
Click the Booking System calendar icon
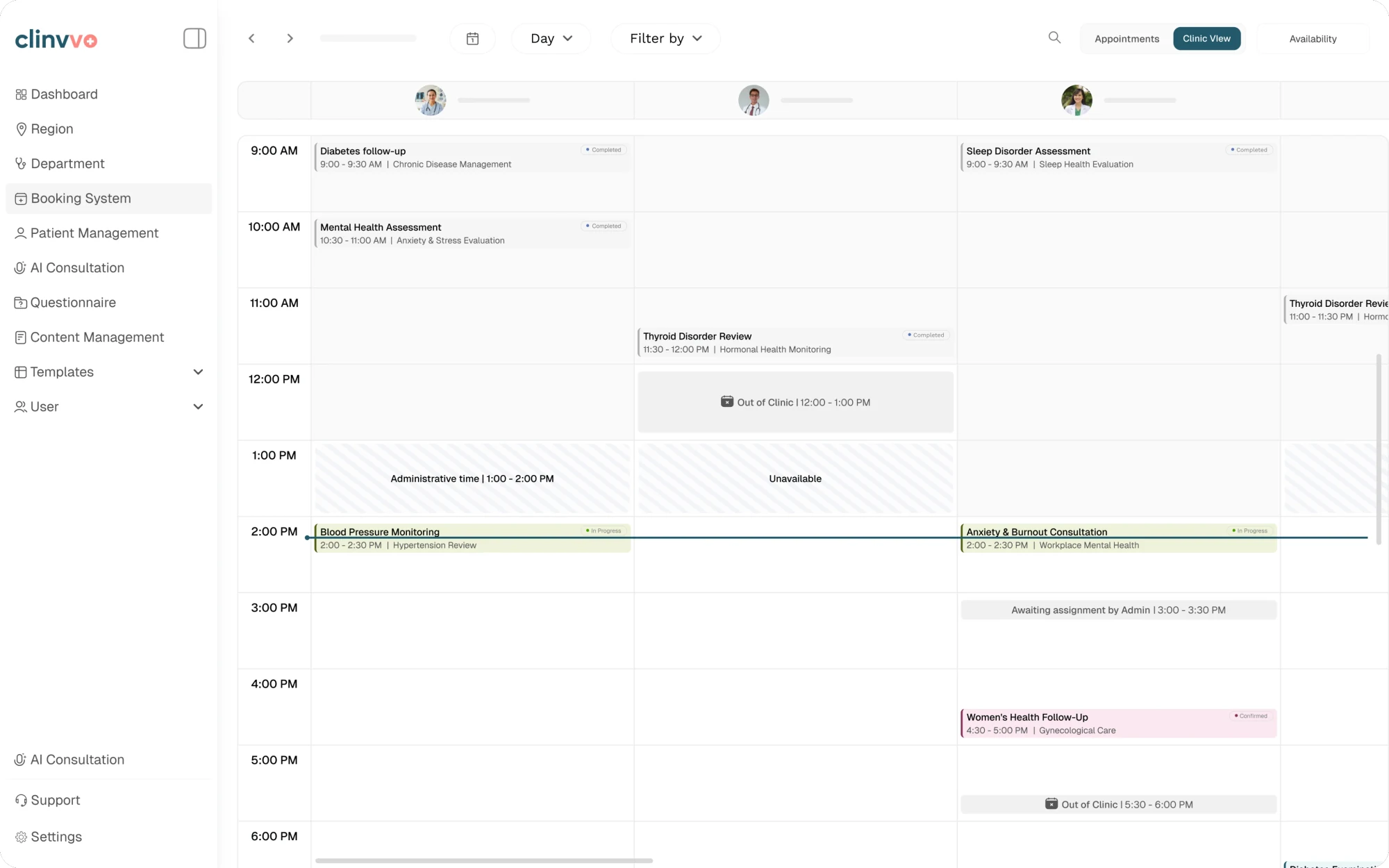click(21, 199)
